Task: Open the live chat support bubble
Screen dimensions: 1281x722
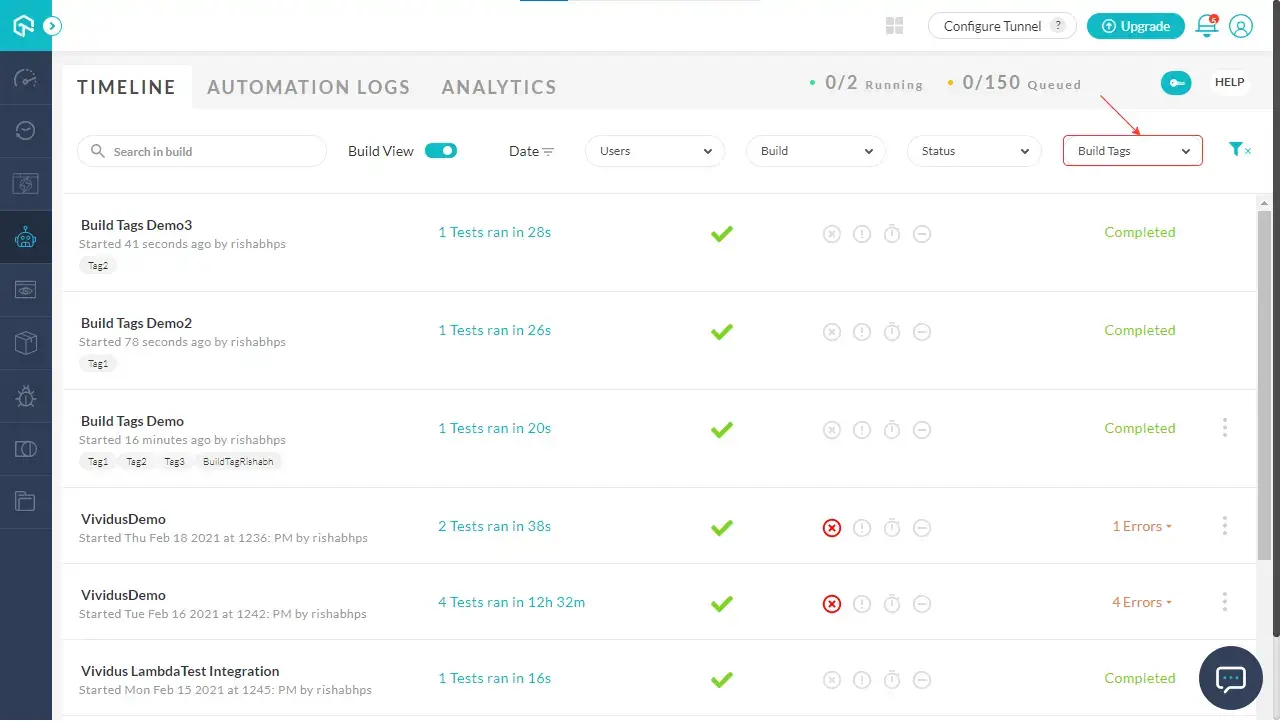Action: click(x=1230, y=679)
